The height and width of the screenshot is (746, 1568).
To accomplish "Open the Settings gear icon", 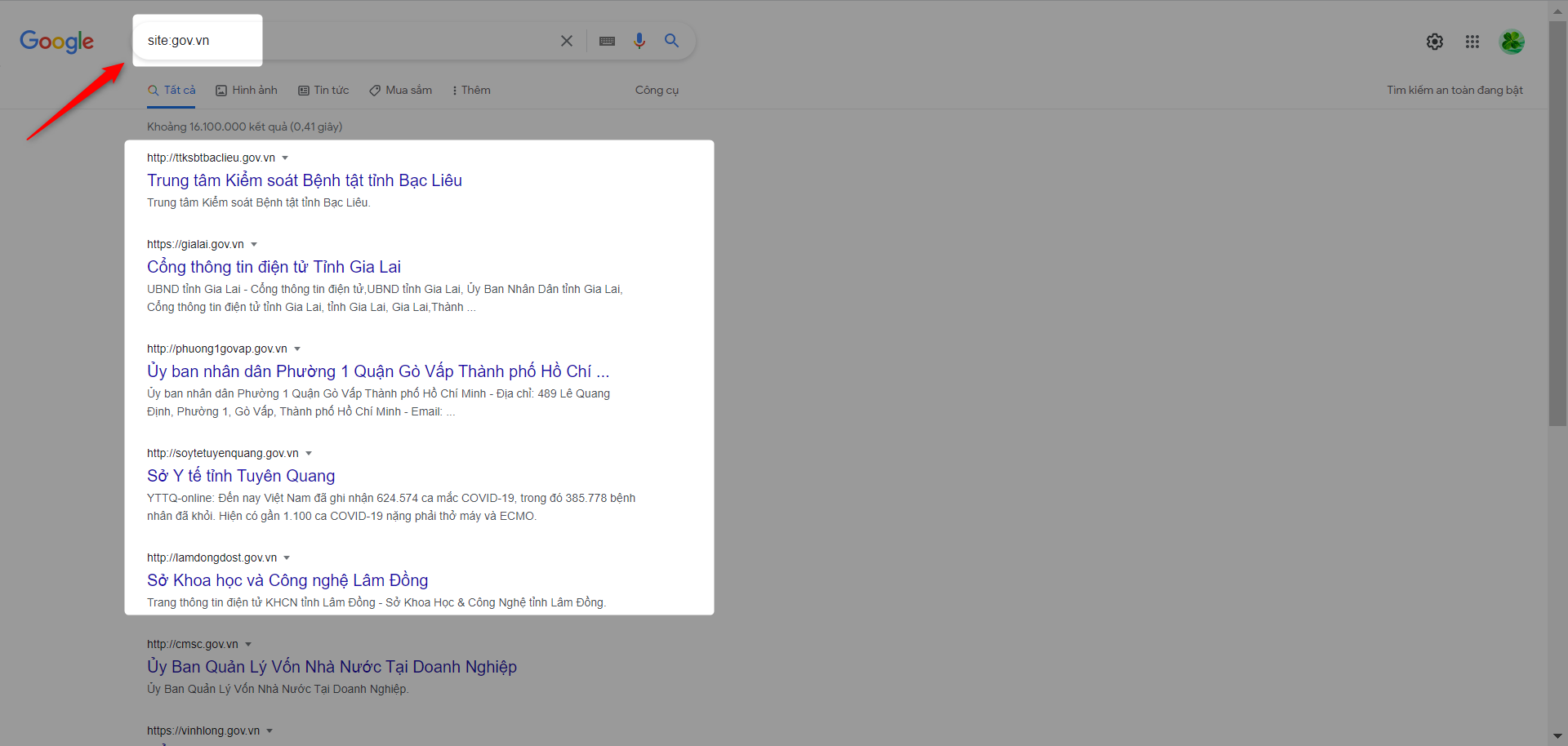I will (x=1435, y=42).
